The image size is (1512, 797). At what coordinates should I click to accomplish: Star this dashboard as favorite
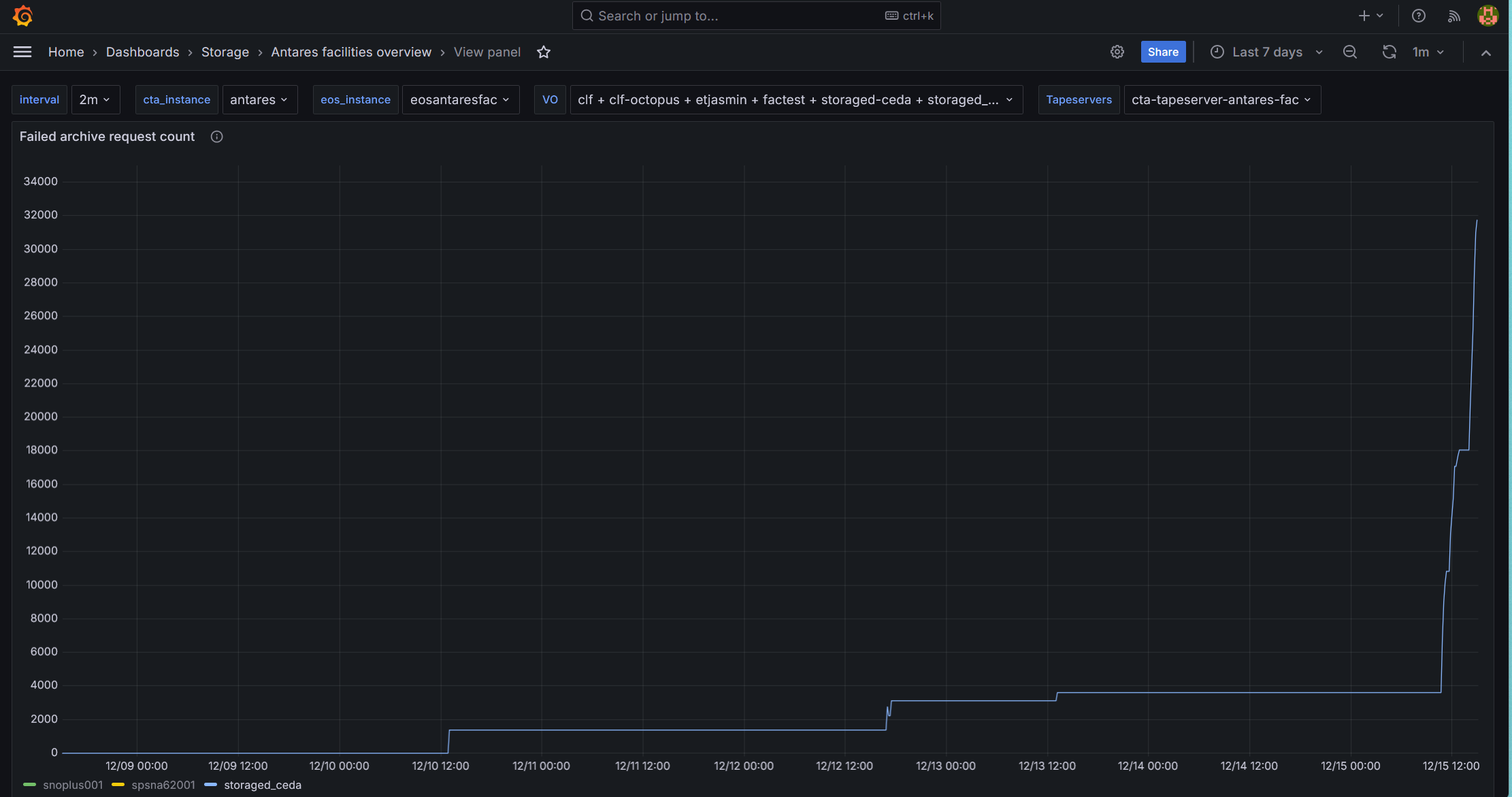point(543,52)
